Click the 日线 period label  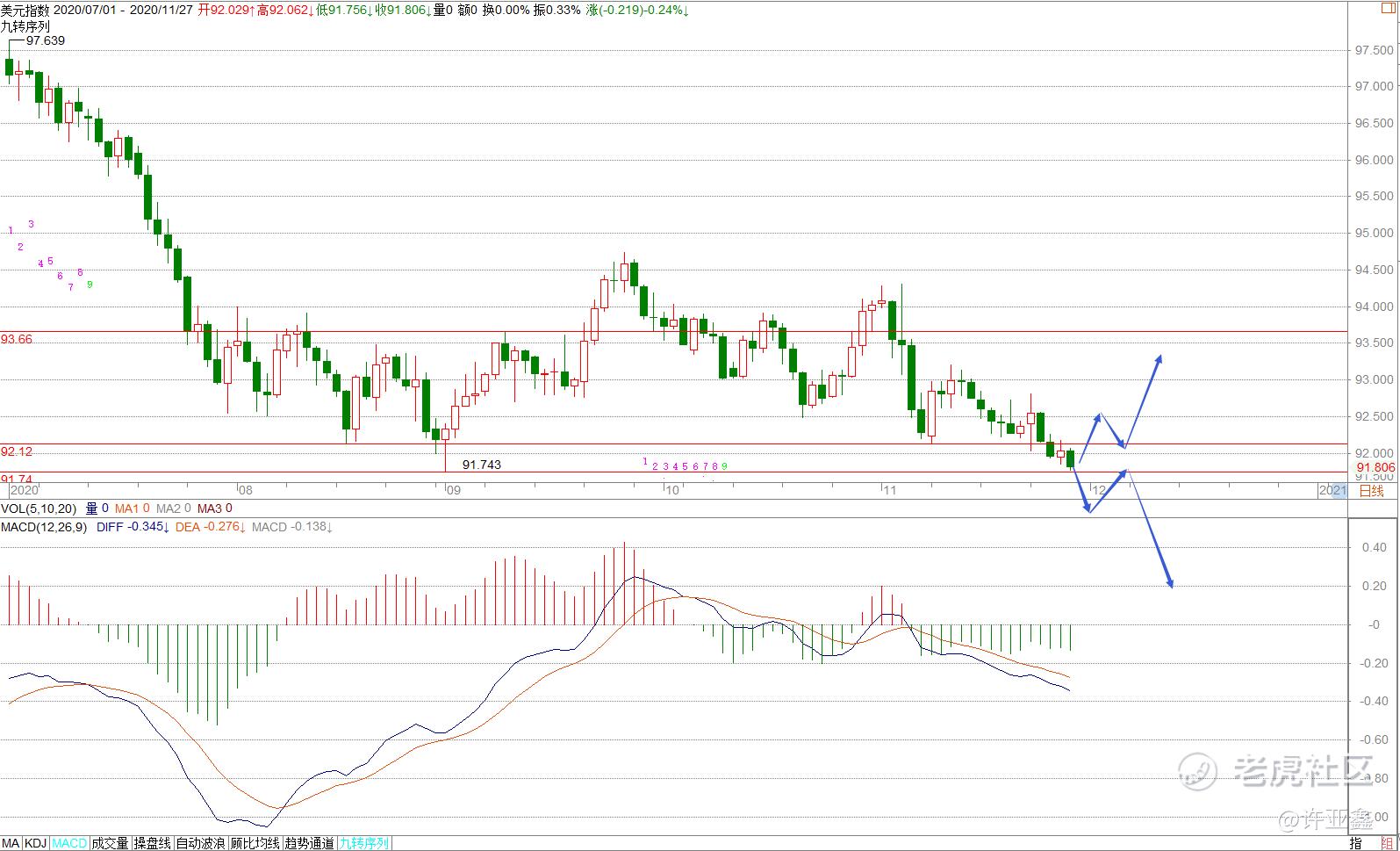point(1371,491)
